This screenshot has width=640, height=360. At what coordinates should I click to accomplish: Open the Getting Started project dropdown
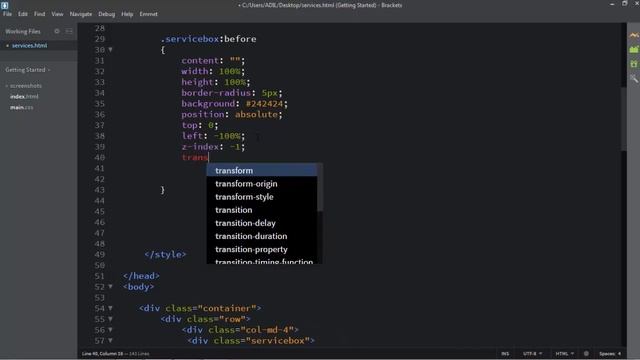pyautogui.click(x=28, y=70)
